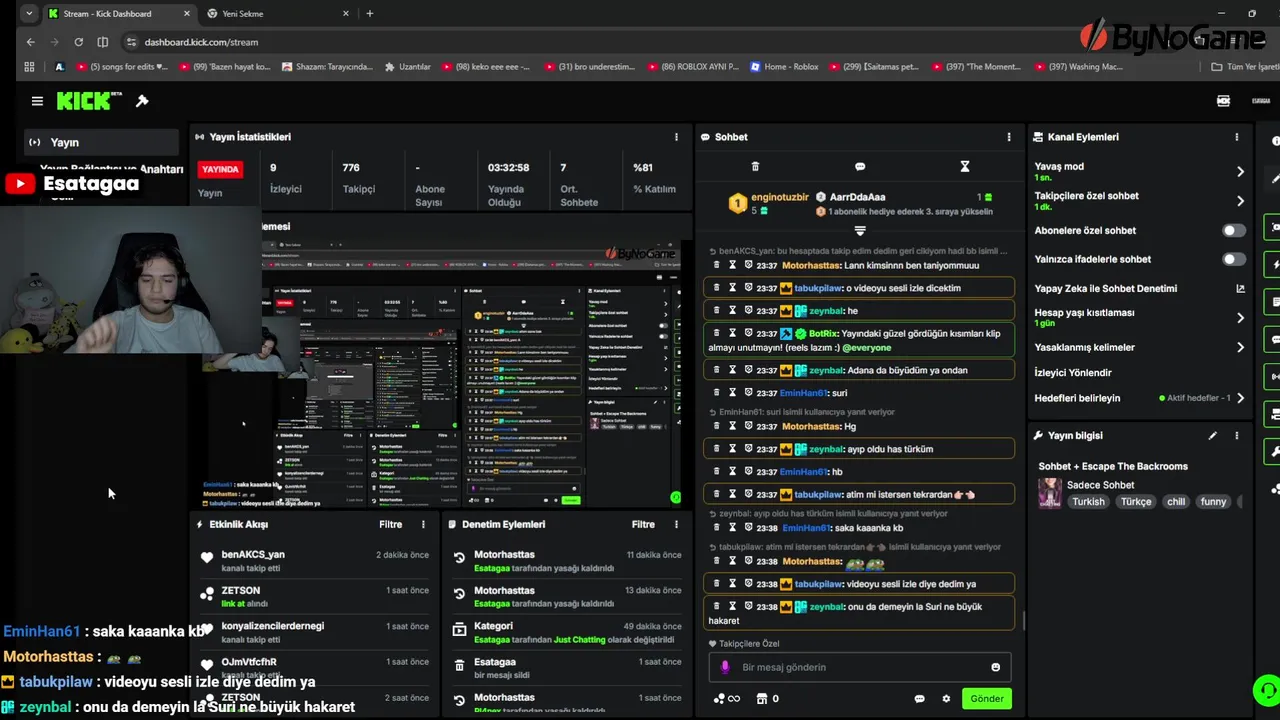Image resolution: width=1280 pixels, height=720 pixels.
Task: Click the chat bubble icon left of gear
Action: [919, 698]
